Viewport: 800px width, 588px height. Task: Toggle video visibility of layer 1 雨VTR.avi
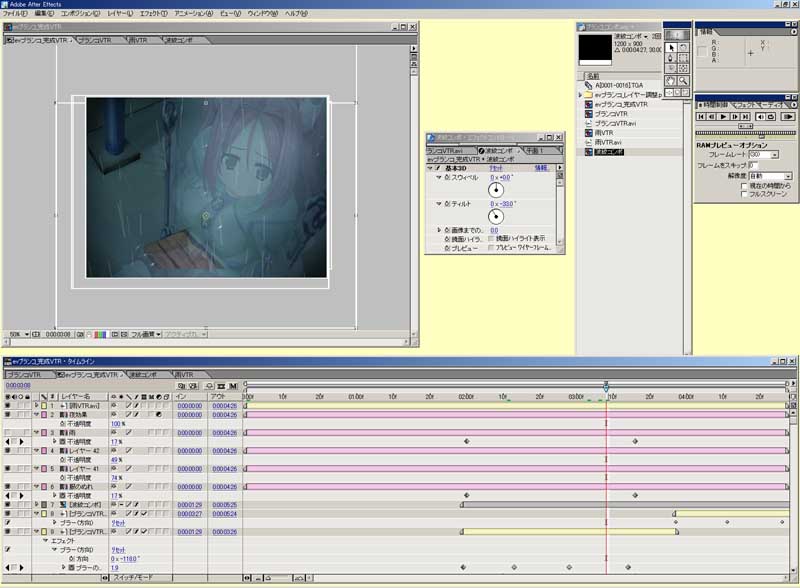pyautogui.click(x=7, y=406)
